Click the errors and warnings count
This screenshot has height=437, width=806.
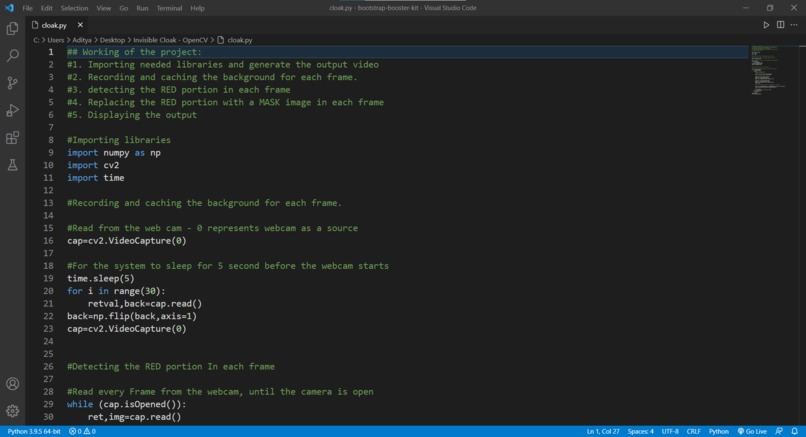[x=82, y=431]
